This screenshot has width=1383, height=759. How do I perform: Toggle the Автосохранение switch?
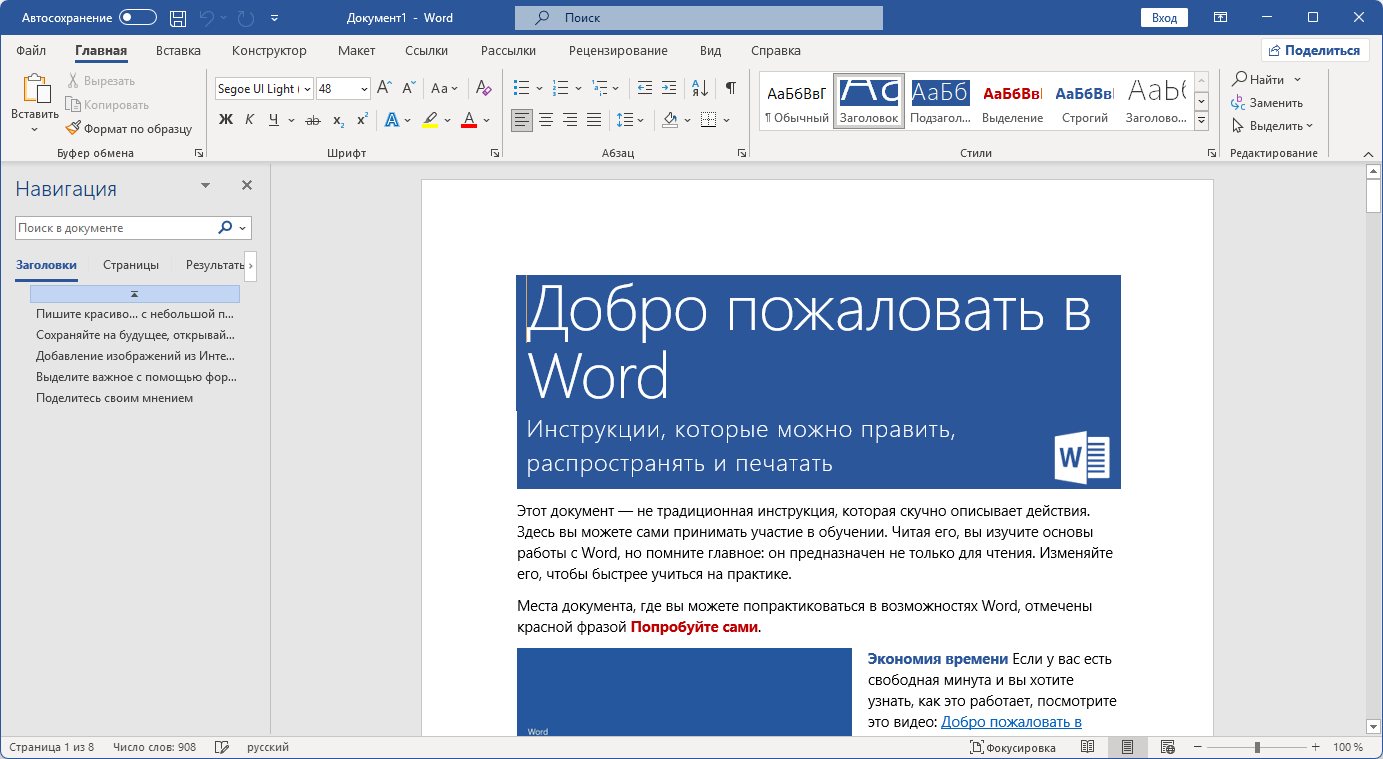(x=137, y=18)
